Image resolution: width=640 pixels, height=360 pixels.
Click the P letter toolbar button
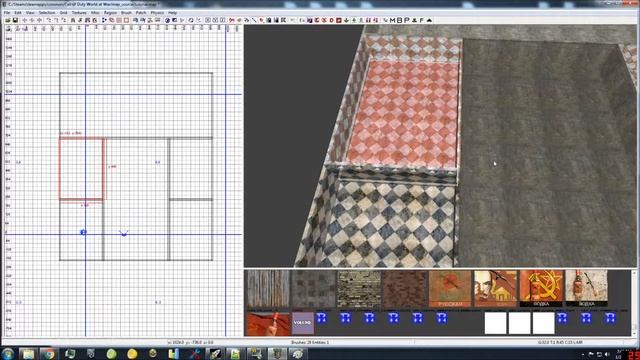point(407,20)
